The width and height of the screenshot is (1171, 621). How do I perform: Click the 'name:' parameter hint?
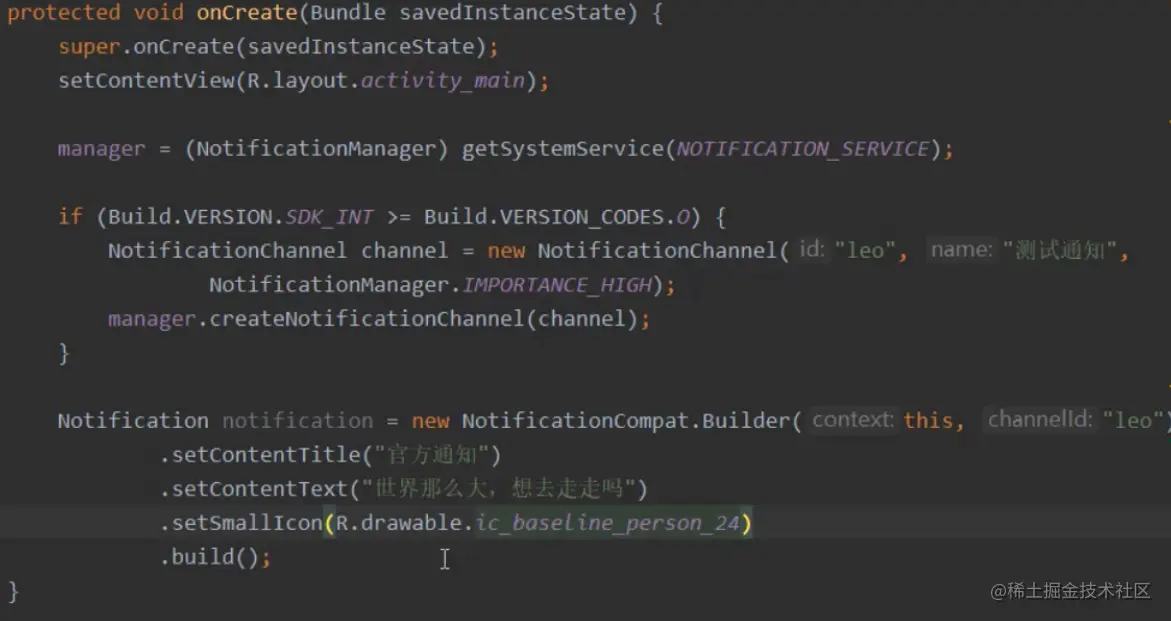click(x=961, y=249)
